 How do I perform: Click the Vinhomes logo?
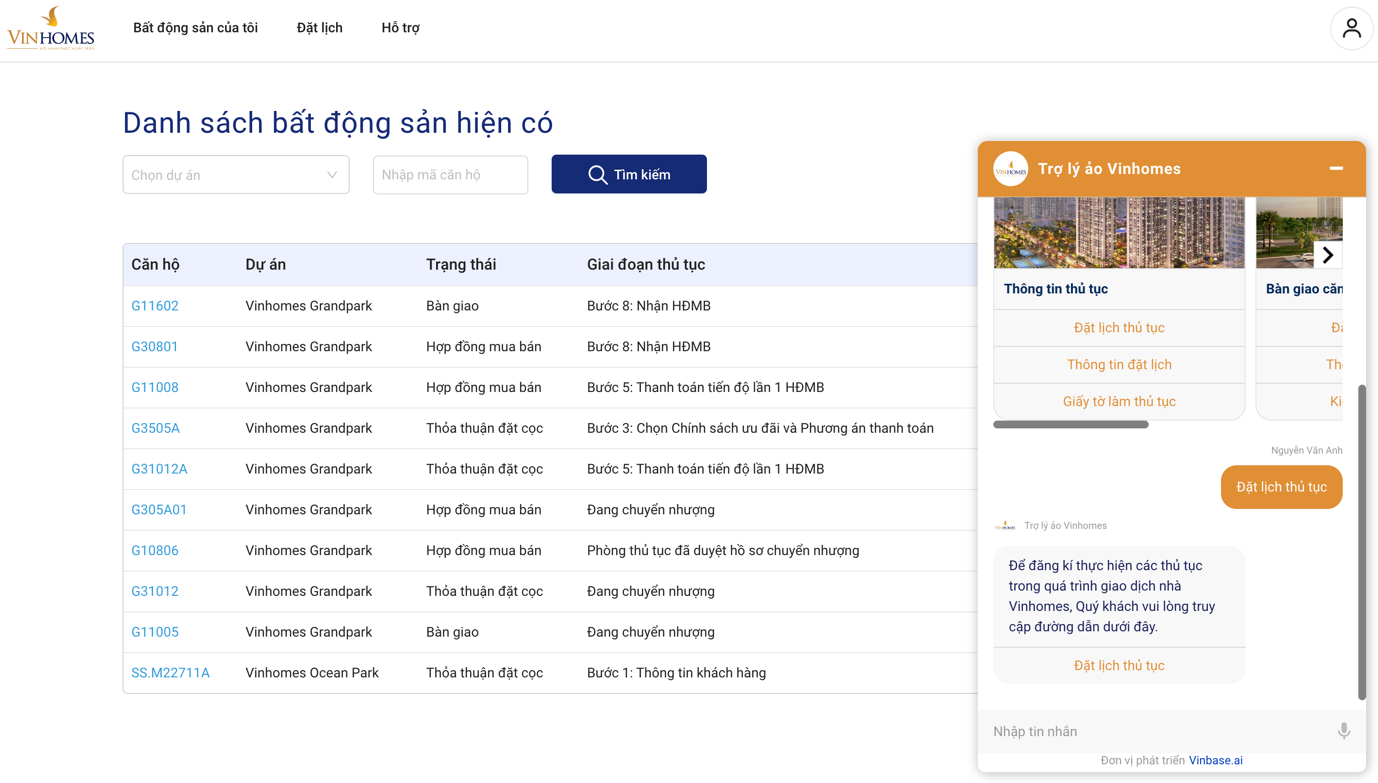pos(50,27)
